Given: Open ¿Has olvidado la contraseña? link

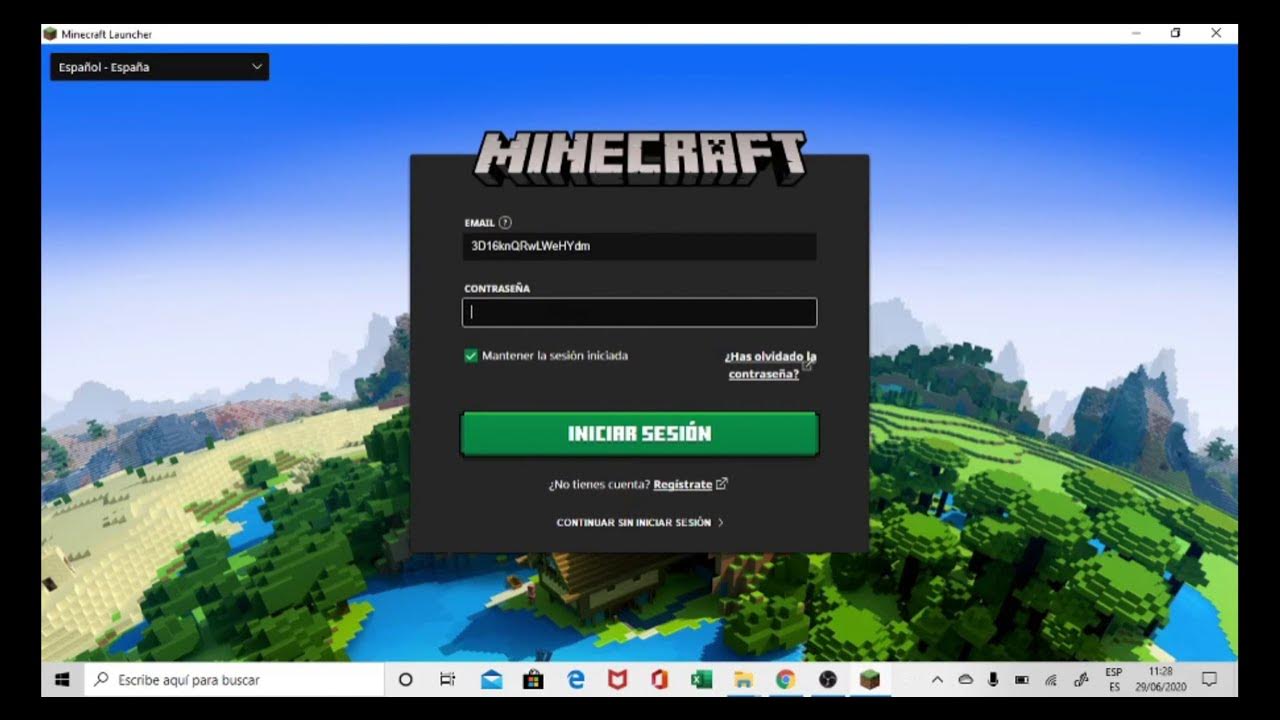Looking at the screenshot, I should pyautogui.click(x=770, y=365).
